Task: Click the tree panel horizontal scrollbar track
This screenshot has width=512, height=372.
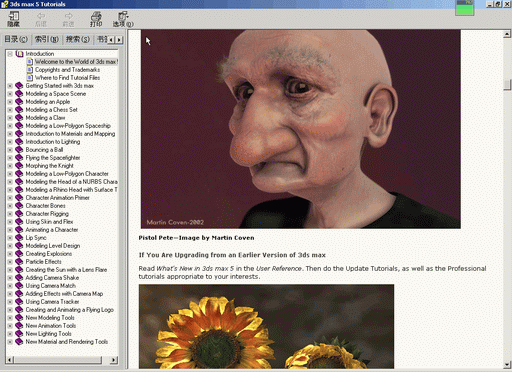Action: pyautogui.click(x=106, y=360)
